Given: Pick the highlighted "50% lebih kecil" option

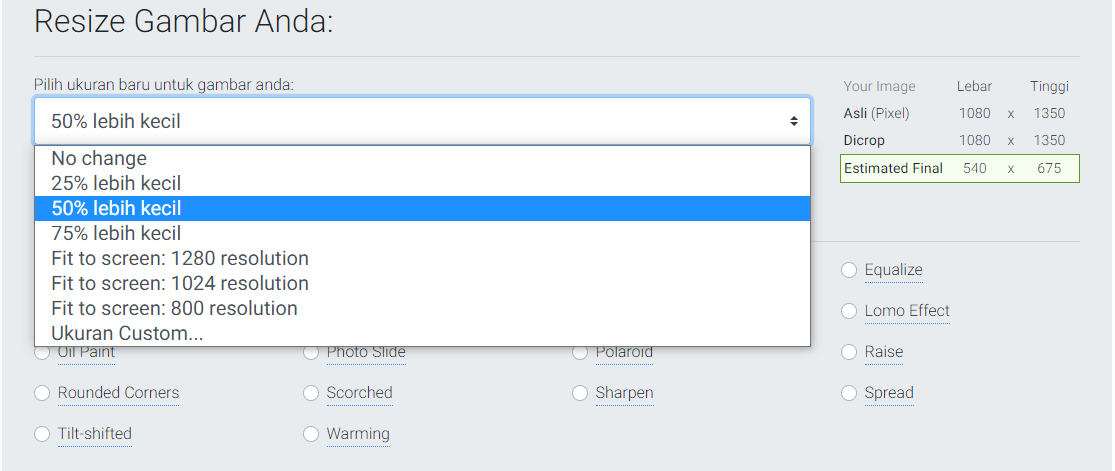Looking at the screenshot, I should [422, 208].
